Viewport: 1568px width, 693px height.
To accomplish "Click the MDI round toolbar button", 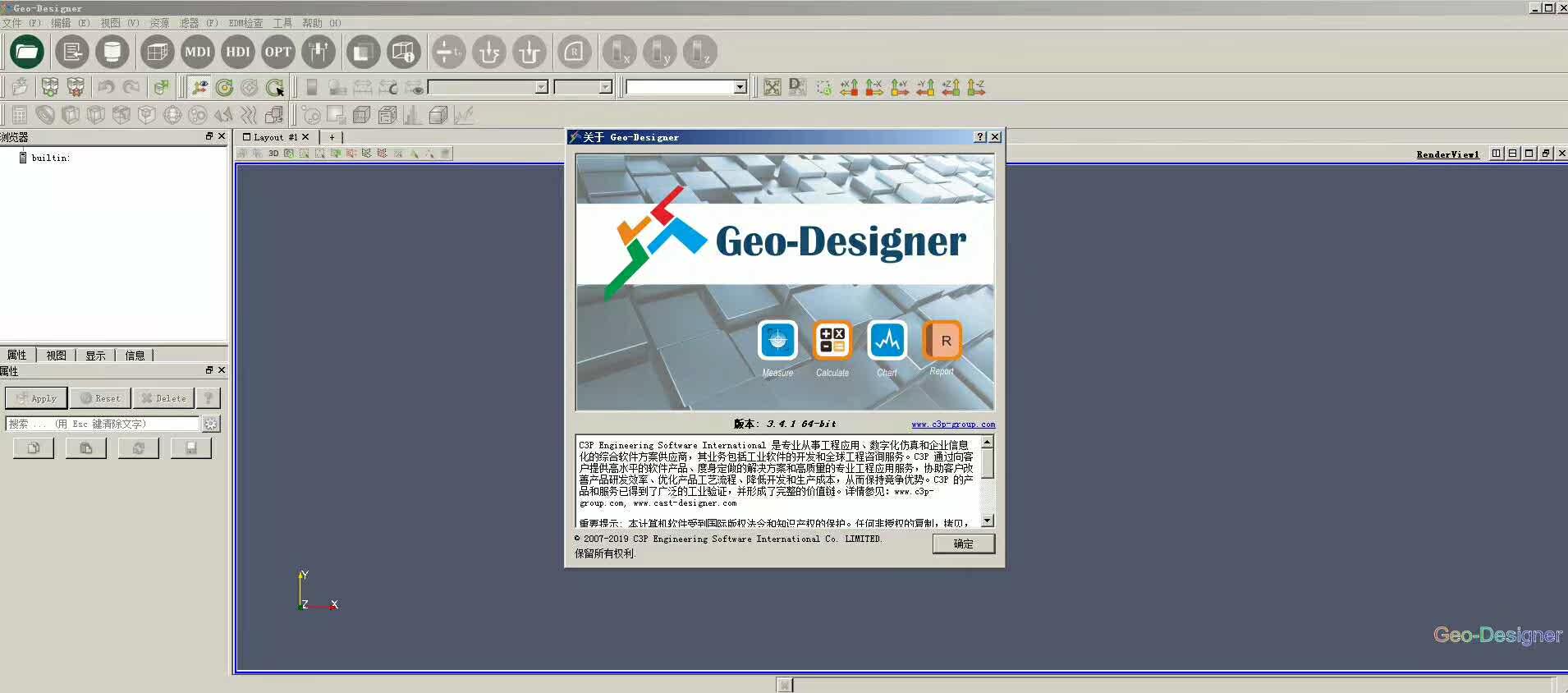I will click(x=197, y=52).
